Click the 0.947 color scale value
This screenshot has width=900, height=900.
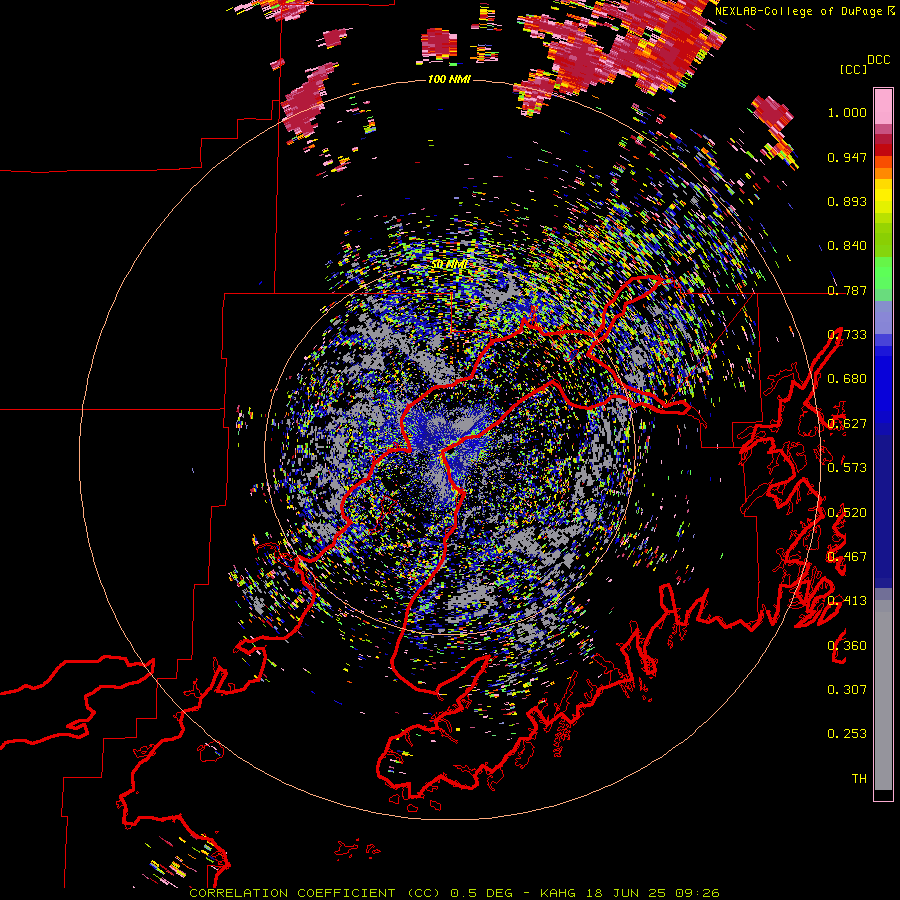(847, 157)
